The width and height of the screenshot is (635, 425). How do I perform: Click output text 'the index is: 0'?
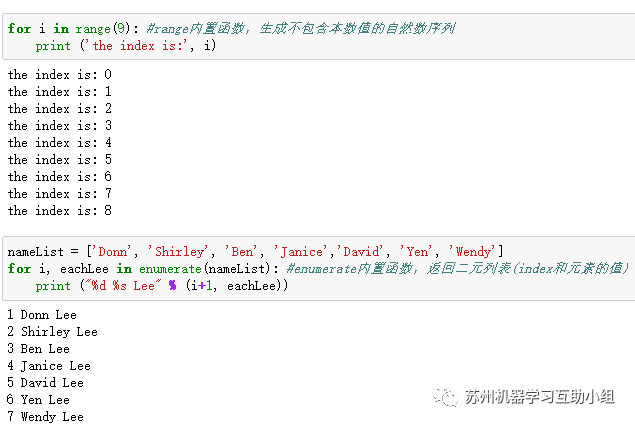(60, 75)
